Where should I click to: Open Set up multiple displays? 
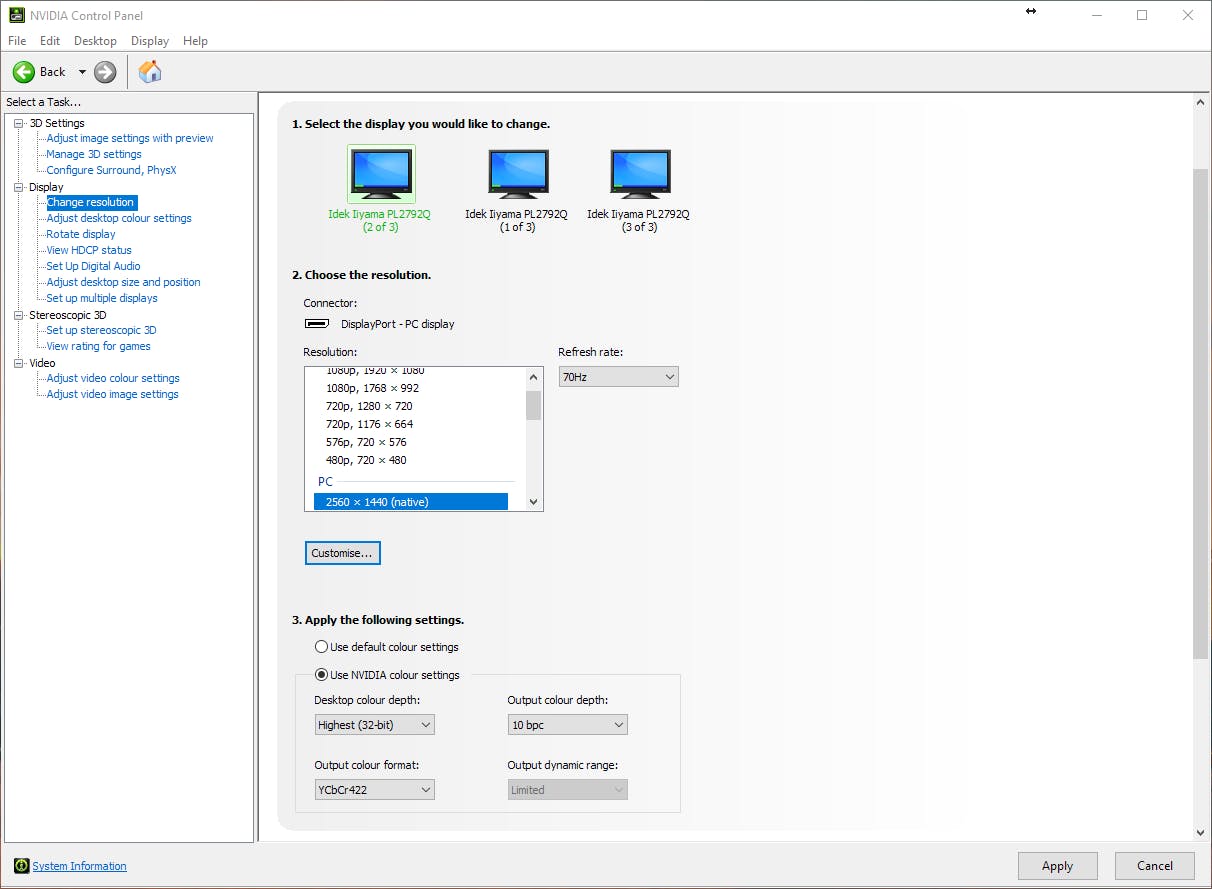click(102, 298)
